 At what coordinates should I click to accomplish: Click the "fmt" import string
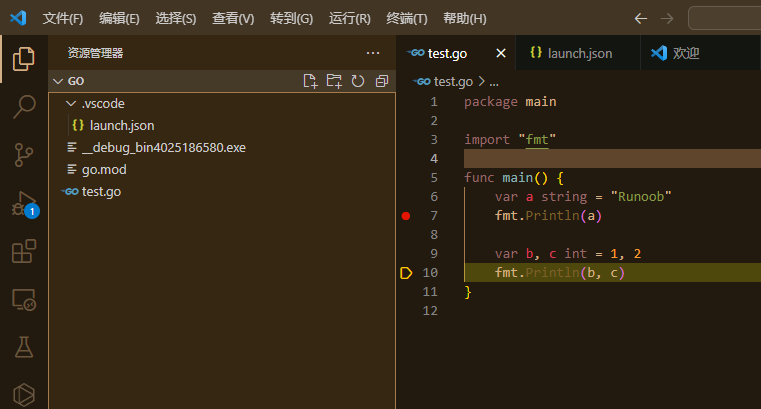pyautogui.click(x=537, y=140)
